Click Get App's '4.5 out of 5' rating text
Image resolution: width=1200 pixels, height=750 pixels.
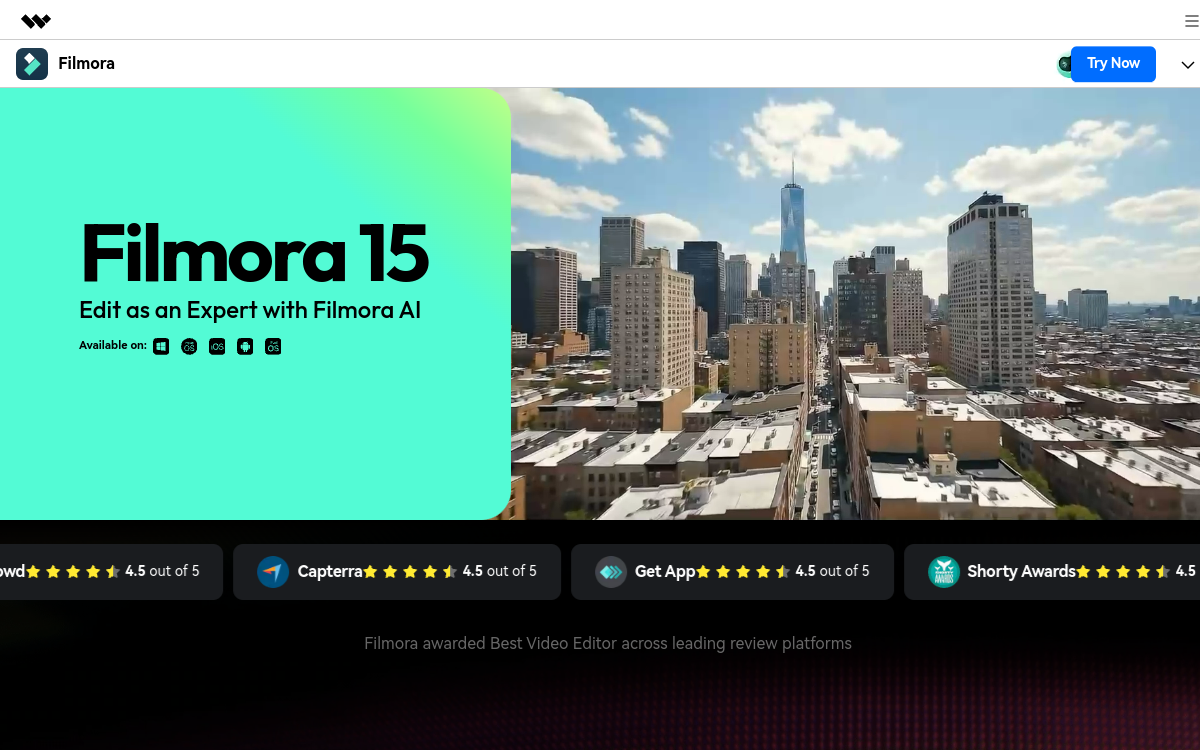(832, 571)
